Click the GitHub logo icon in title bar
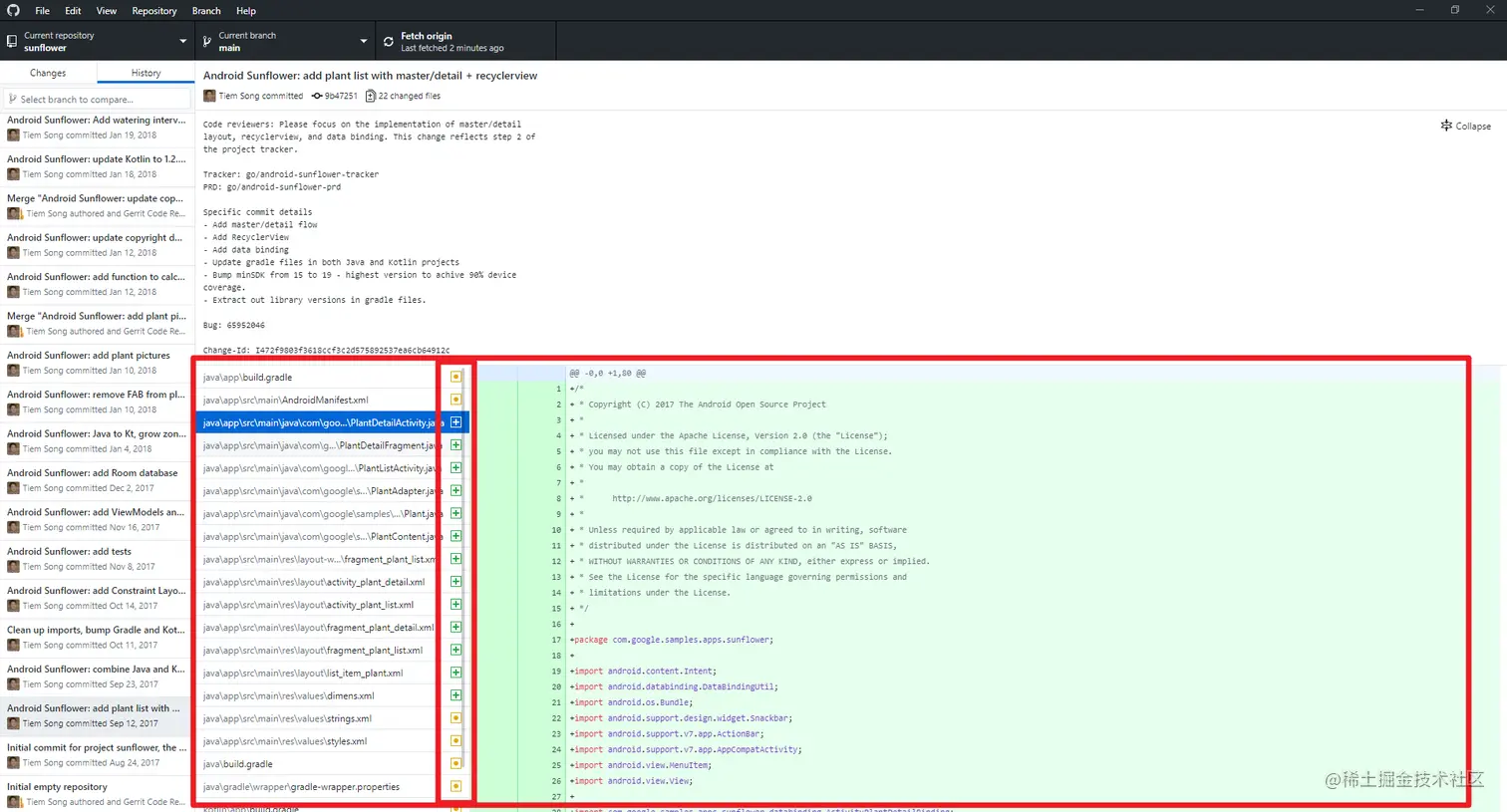1507x812 pixels. 13,10
